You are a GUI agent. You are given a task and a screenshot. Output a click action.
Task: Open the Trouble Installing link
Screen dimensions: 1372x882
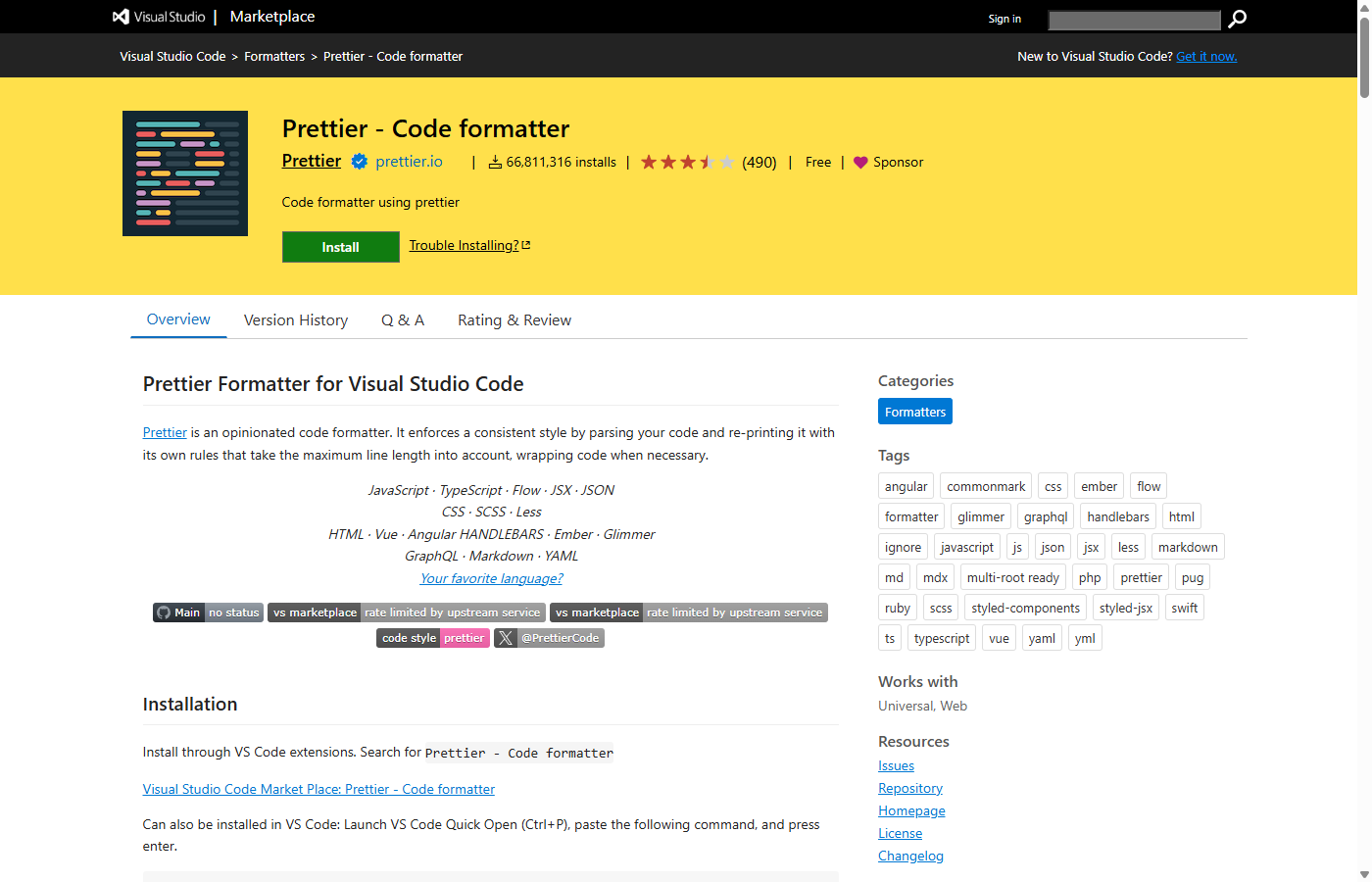[x=469, y=245]
